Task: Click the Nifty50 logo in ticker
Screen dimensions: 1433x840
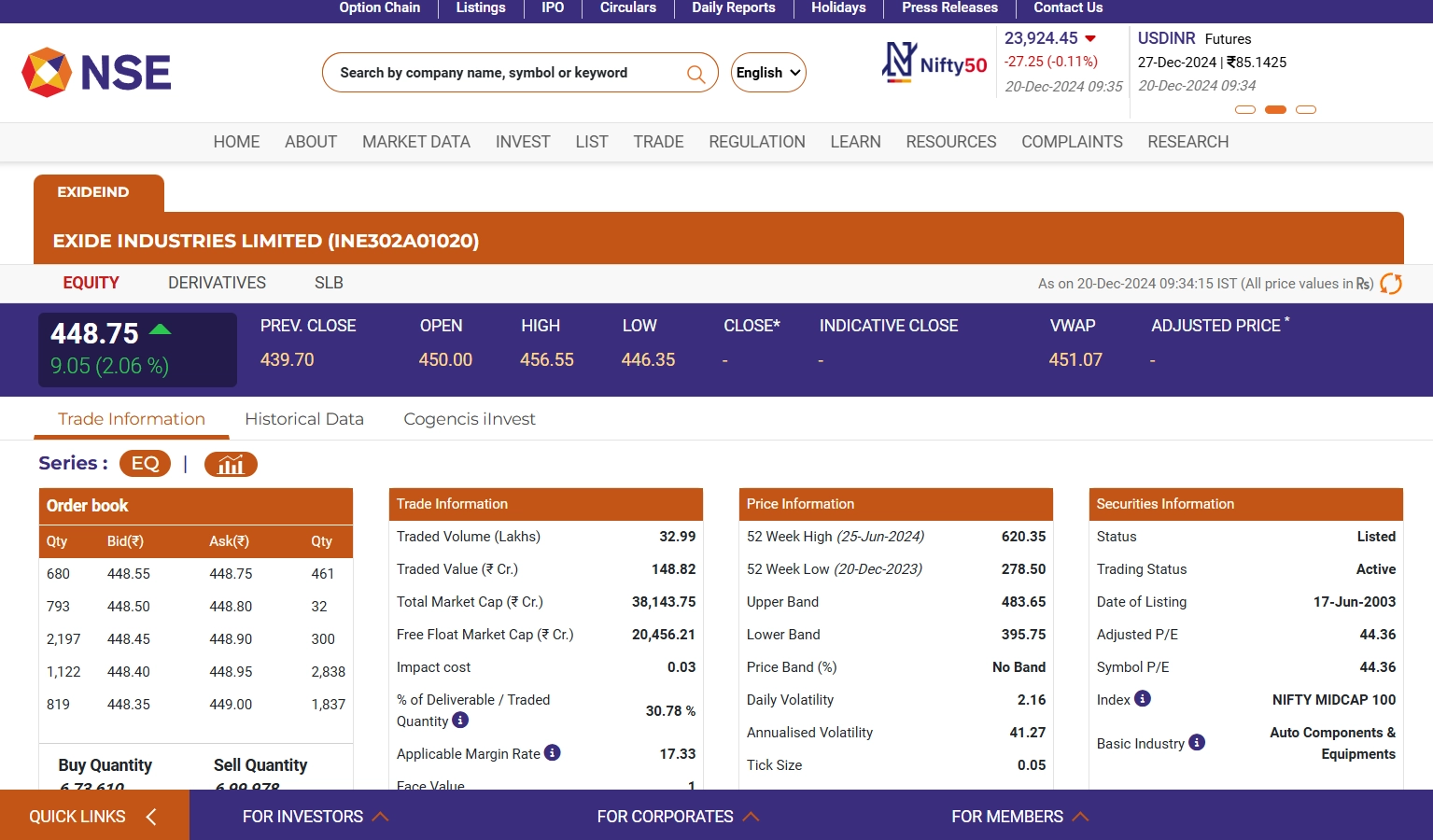Action: (934, 63)
